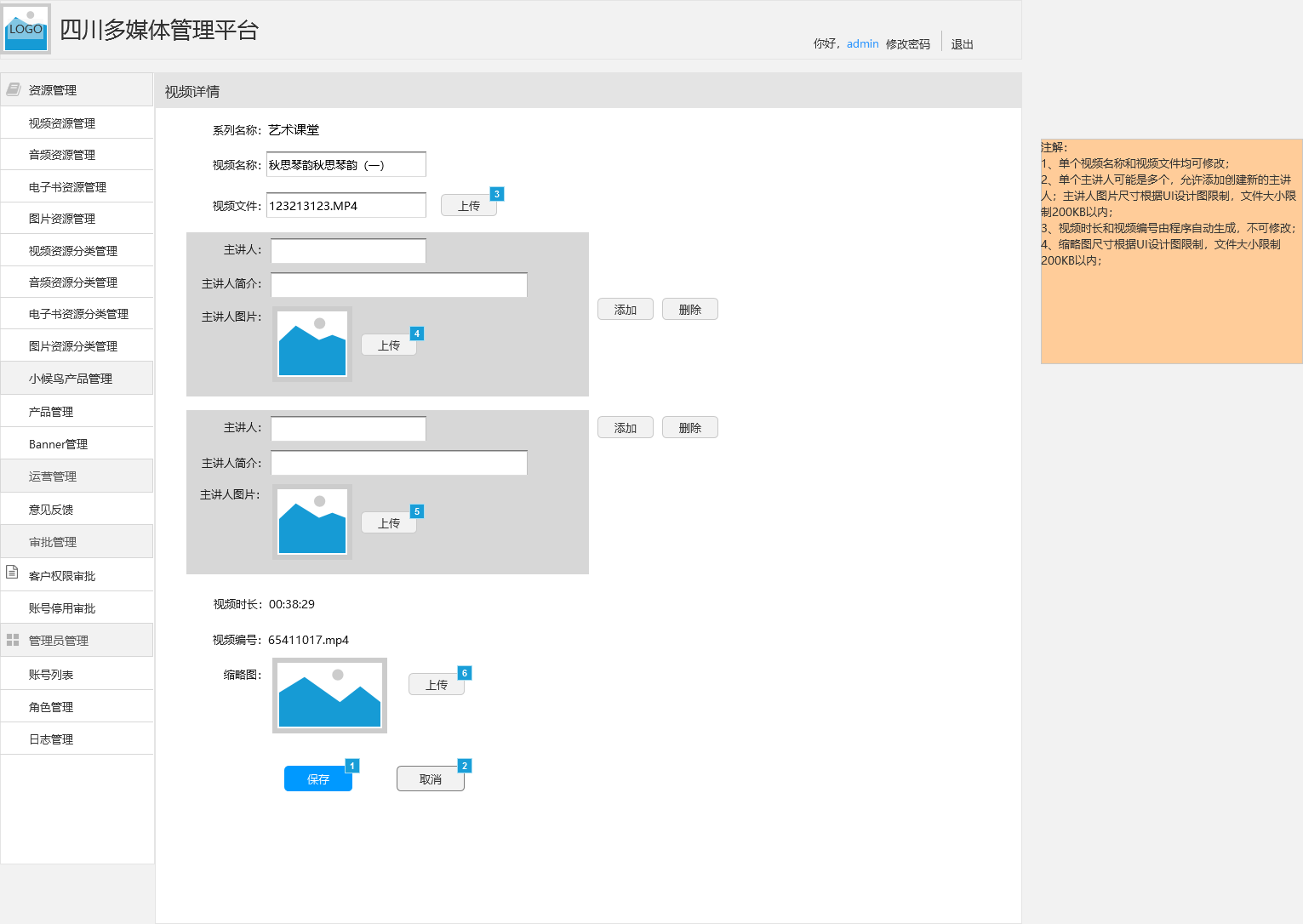
Task: Go to 视频资源分类管理
Action: pos(77,251)
